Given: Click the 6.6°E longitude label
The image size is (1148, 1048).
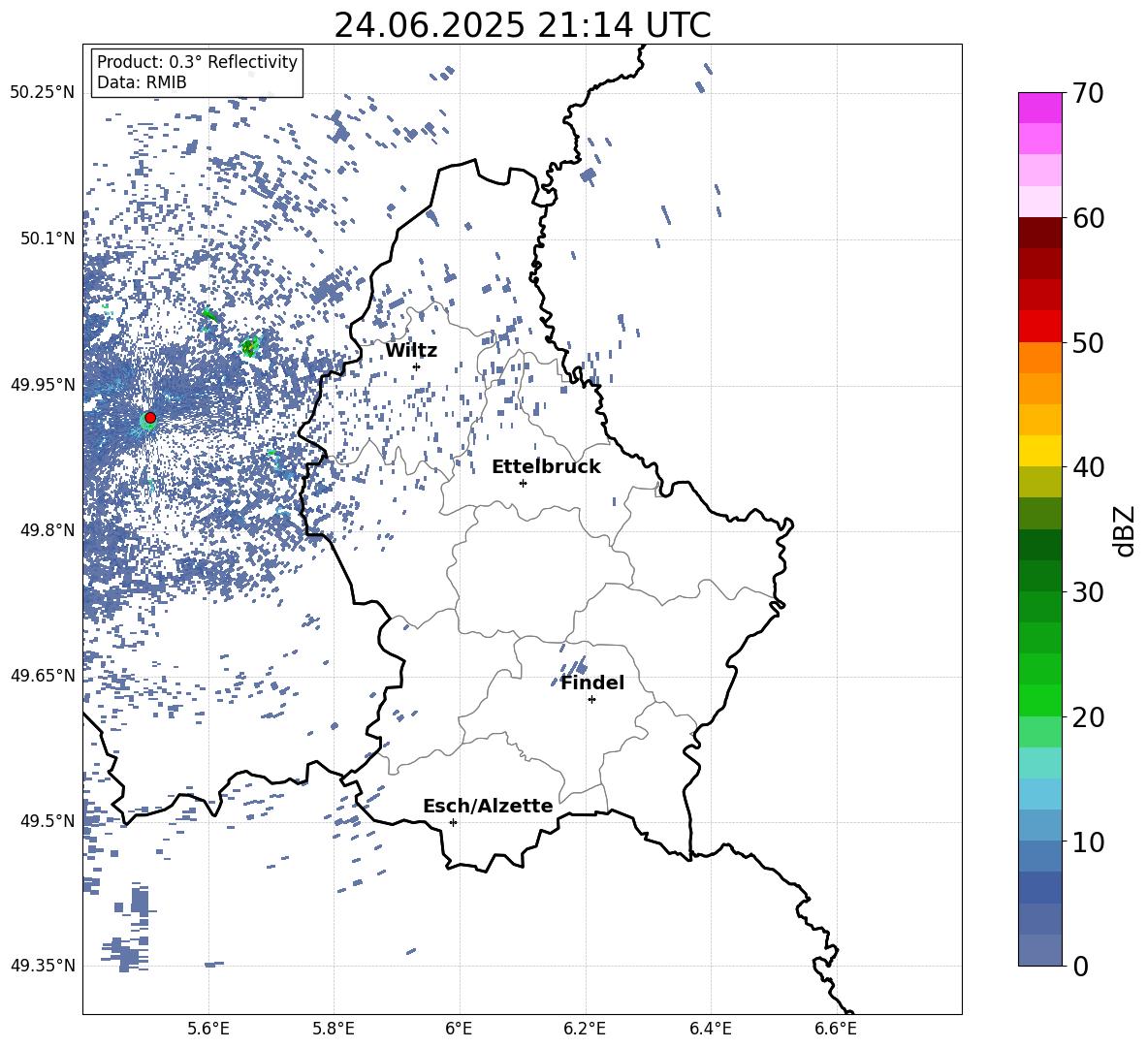Looking at the screenshot, I should (836, 1029).
